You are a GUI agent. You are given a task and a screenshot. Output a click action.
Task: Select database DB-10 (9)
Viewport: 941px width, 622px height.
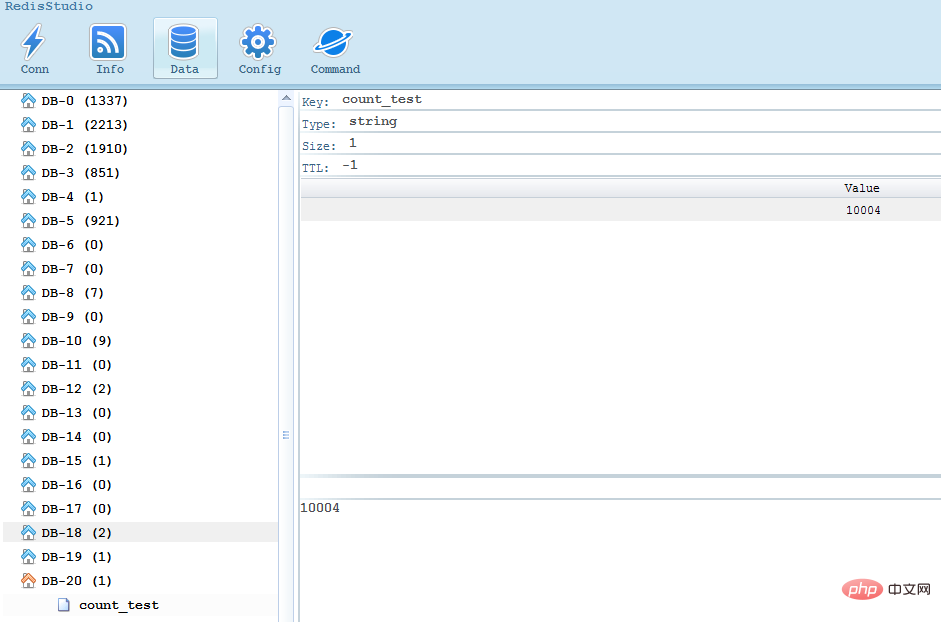coord(76,341)
